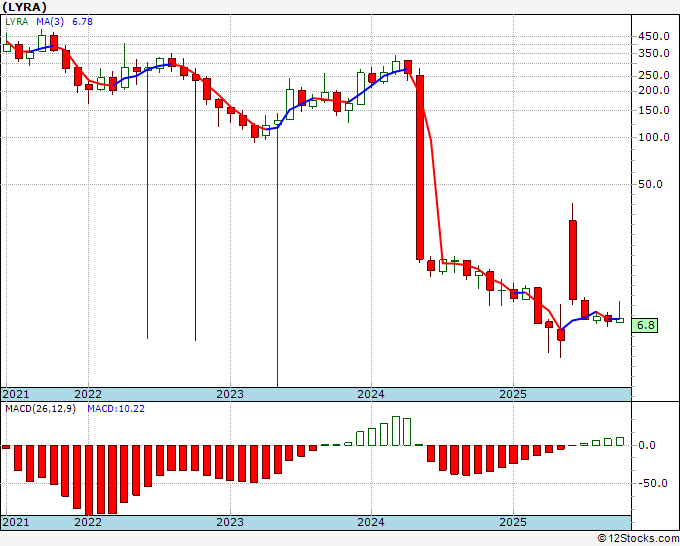680x546 pixels.
Task: Click the 100.0 price axis label
Action: (654, 137)
